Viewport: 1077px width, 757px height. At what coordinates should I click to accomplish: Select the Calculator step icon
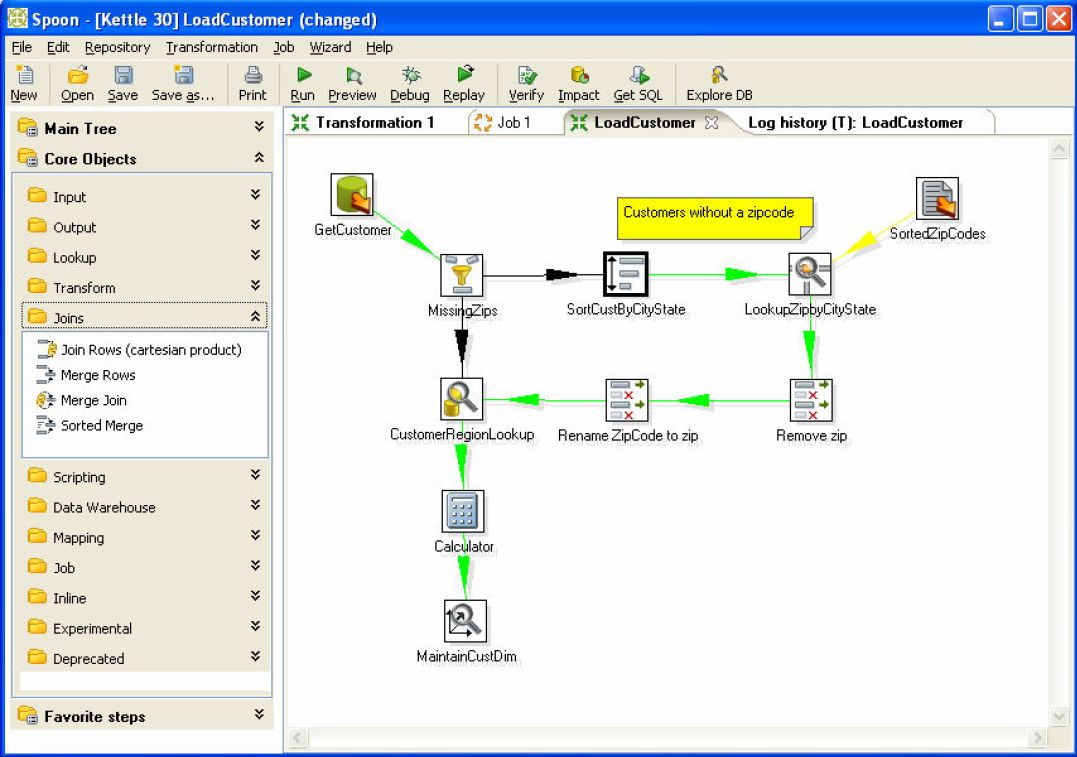463,511
